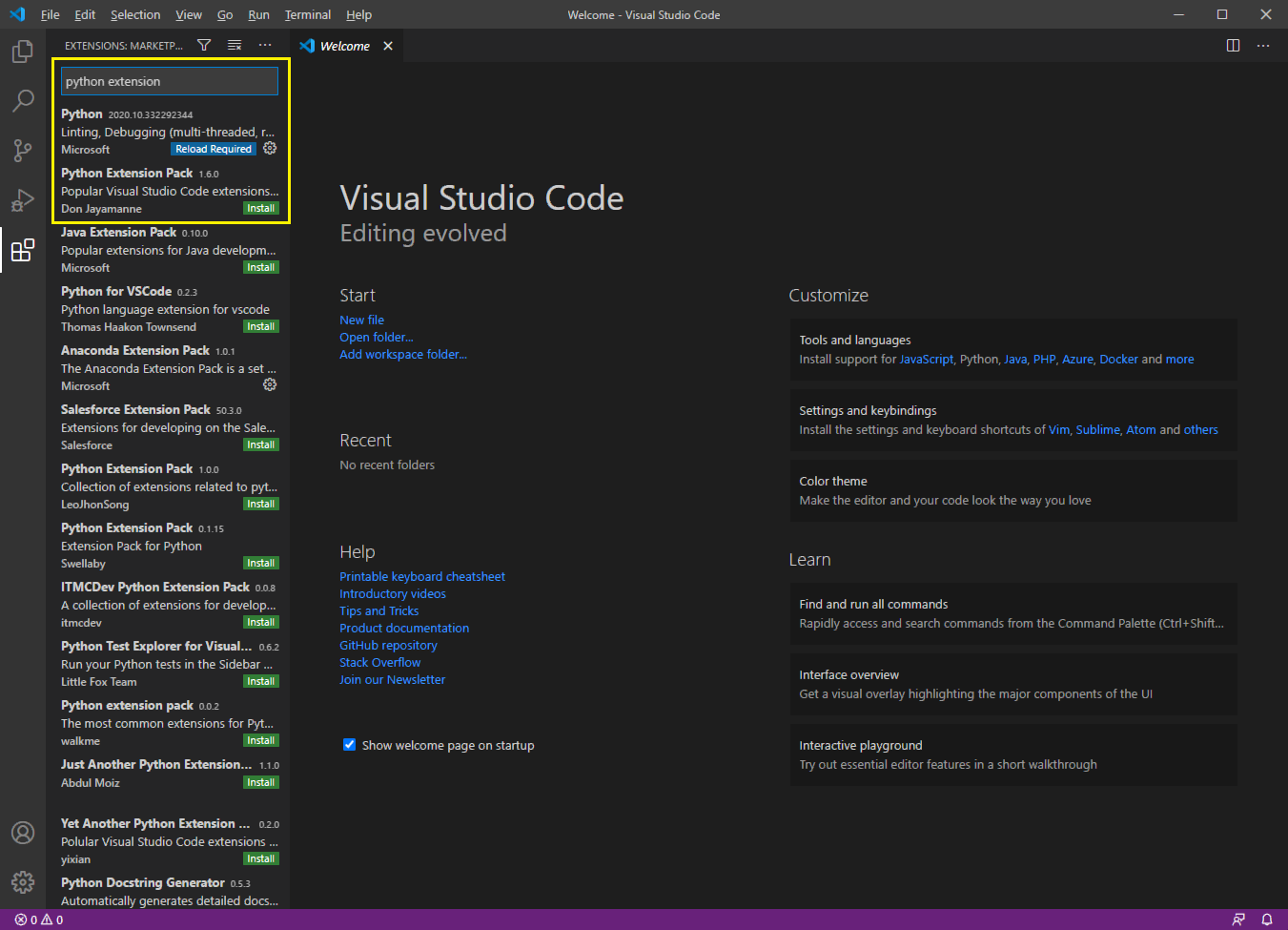Click the VS Code logo in title bar

[x=17, y=14]
